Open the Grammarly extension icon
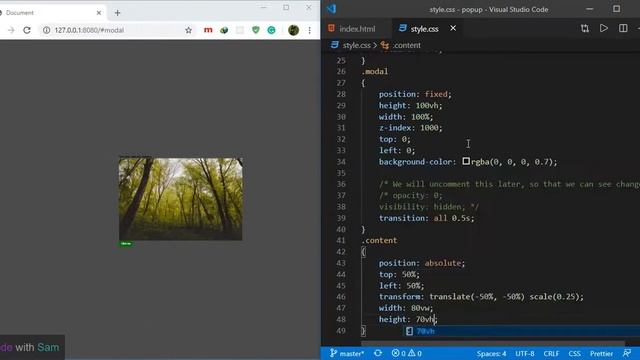The image size is (640, 360). coord(271,30)
